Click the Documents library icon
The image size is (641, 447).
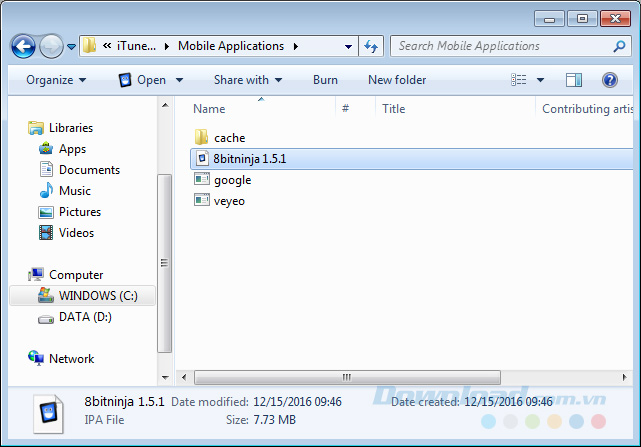[x=46, y=169]
